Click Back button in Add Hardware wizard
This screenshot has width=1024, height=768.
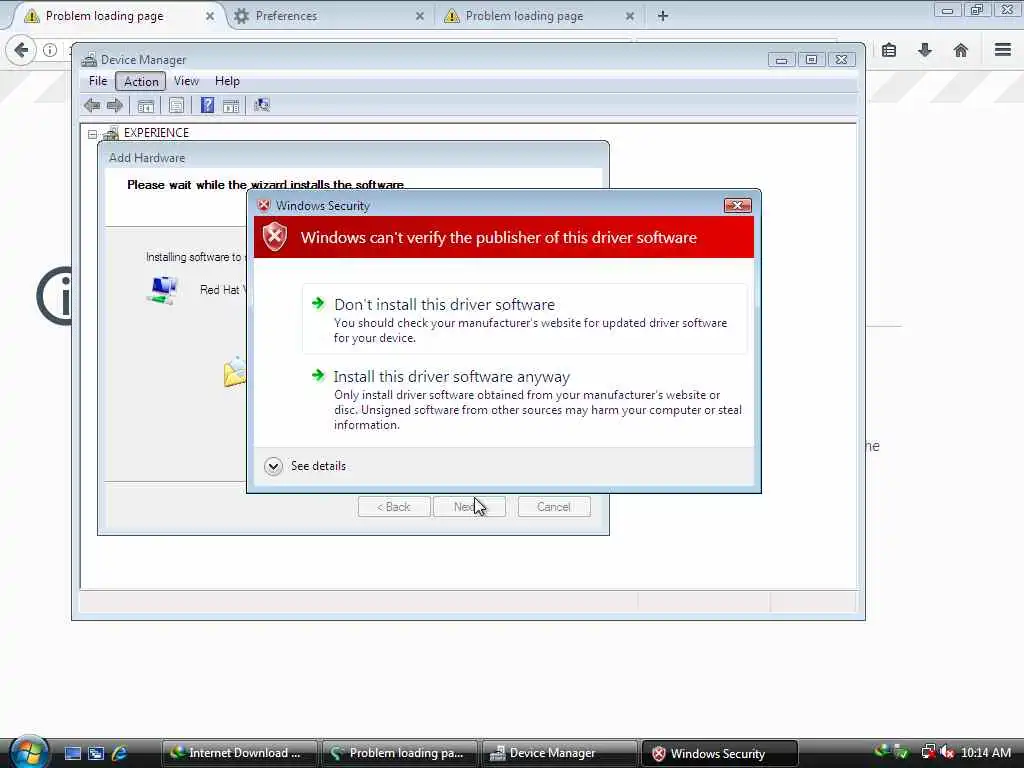click(394, 507)
